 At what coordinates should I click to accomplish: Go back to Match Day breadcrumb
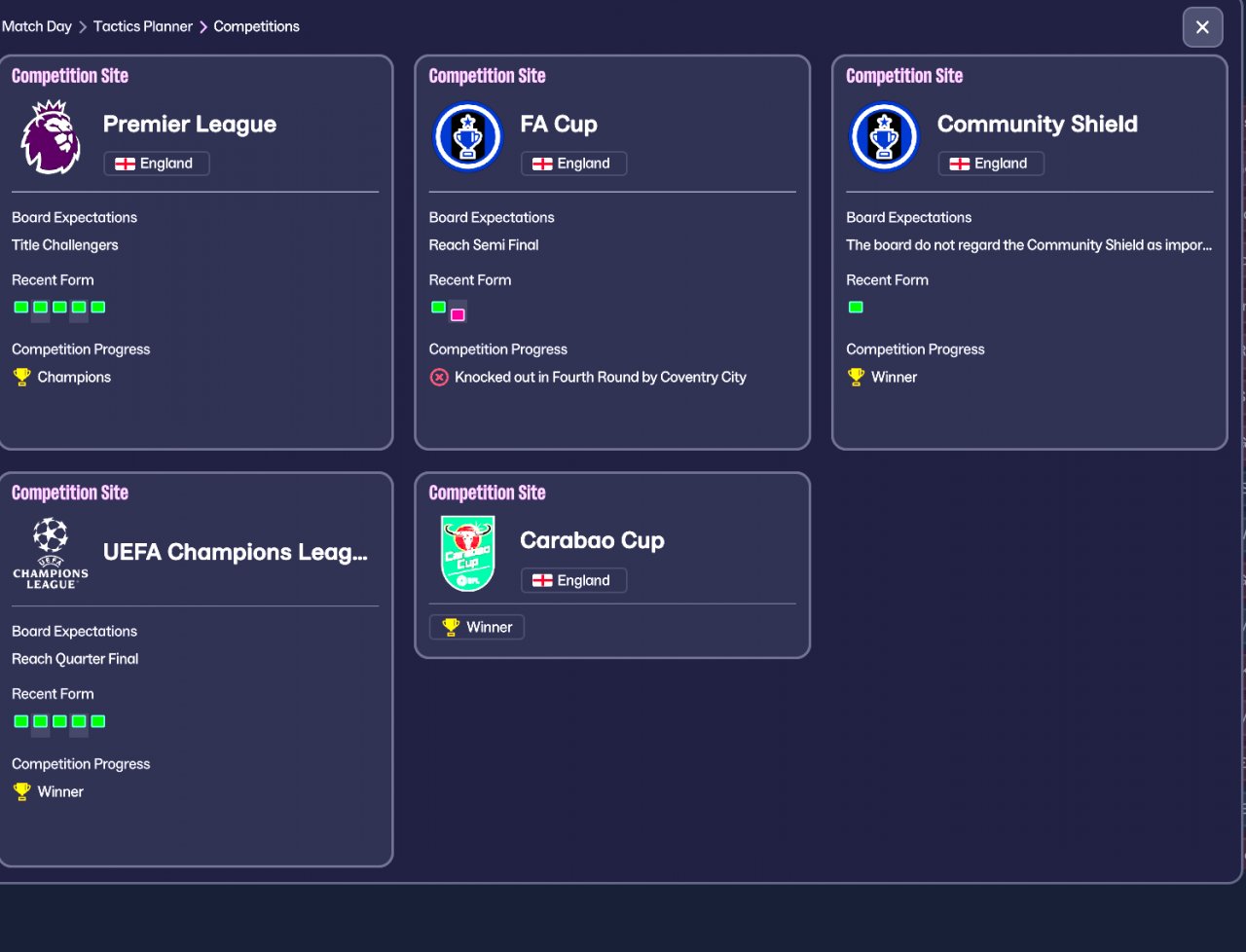[x=37, y=26]
